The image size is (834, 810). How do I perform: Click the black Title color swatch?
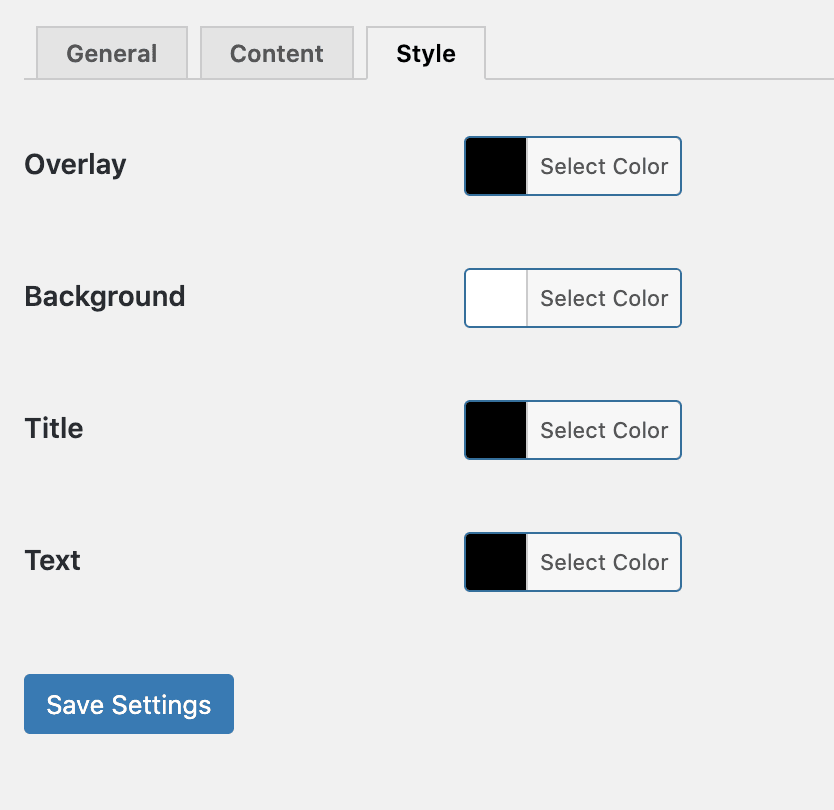point(496,430)
